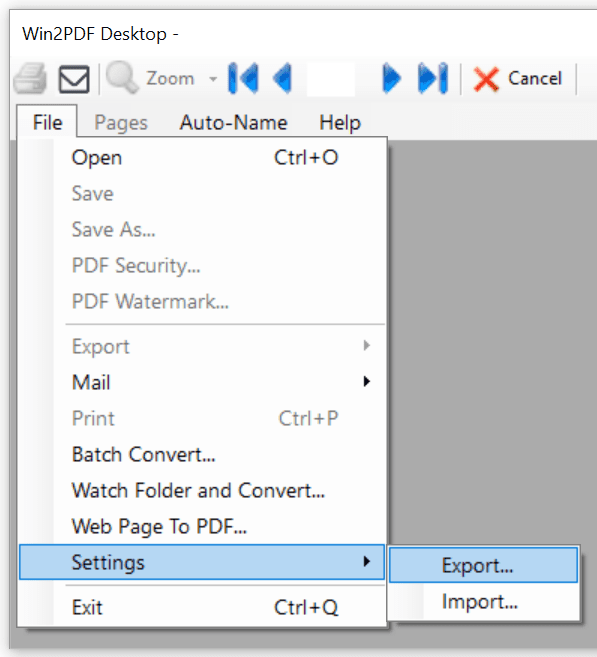597x657 pixels.
Task: Open the Zoom dropdown arrow
Action: [213, 79]
